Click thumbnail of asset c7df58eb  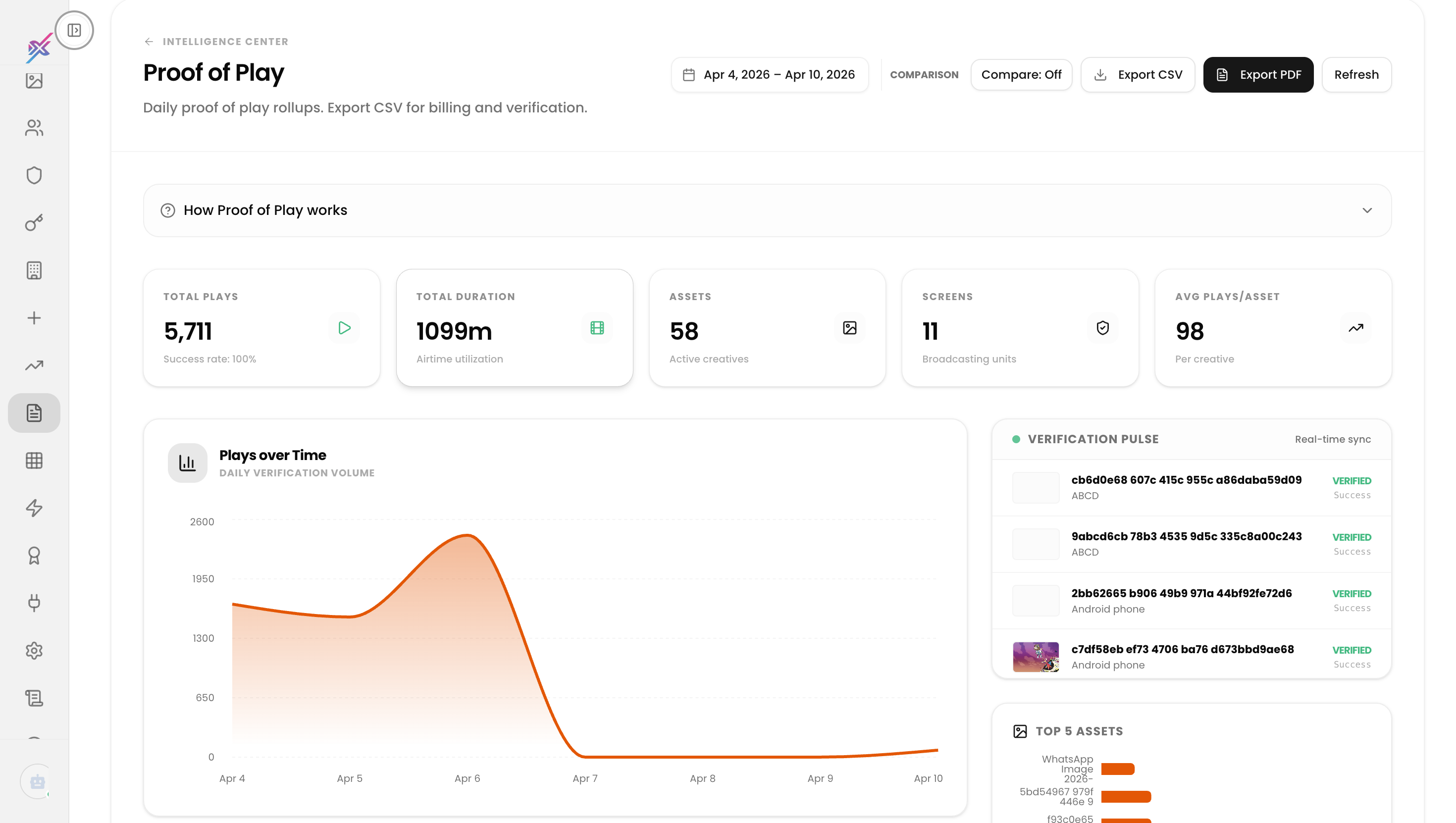(1036, 657)
